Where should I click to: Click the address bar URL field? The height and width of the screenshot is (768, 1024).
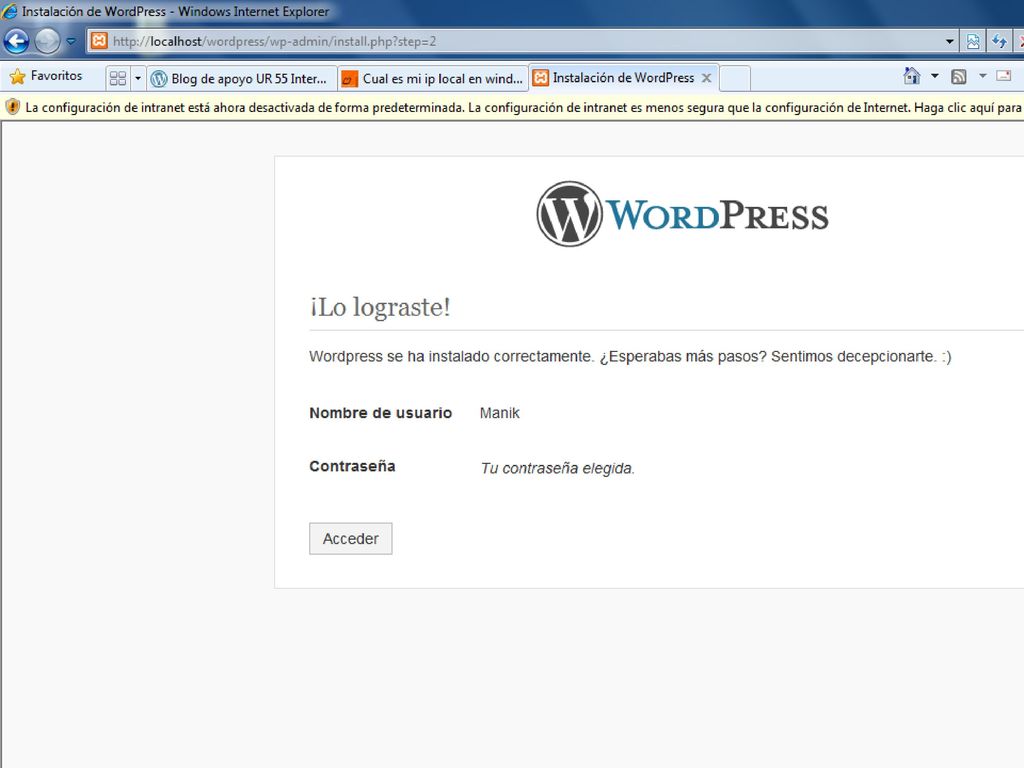point(522,41)
